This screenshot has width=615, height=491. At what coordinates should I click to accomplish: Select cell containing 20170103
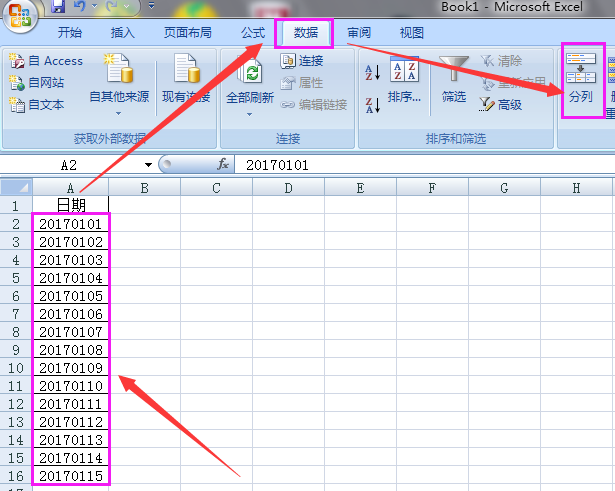pos(71,260)
